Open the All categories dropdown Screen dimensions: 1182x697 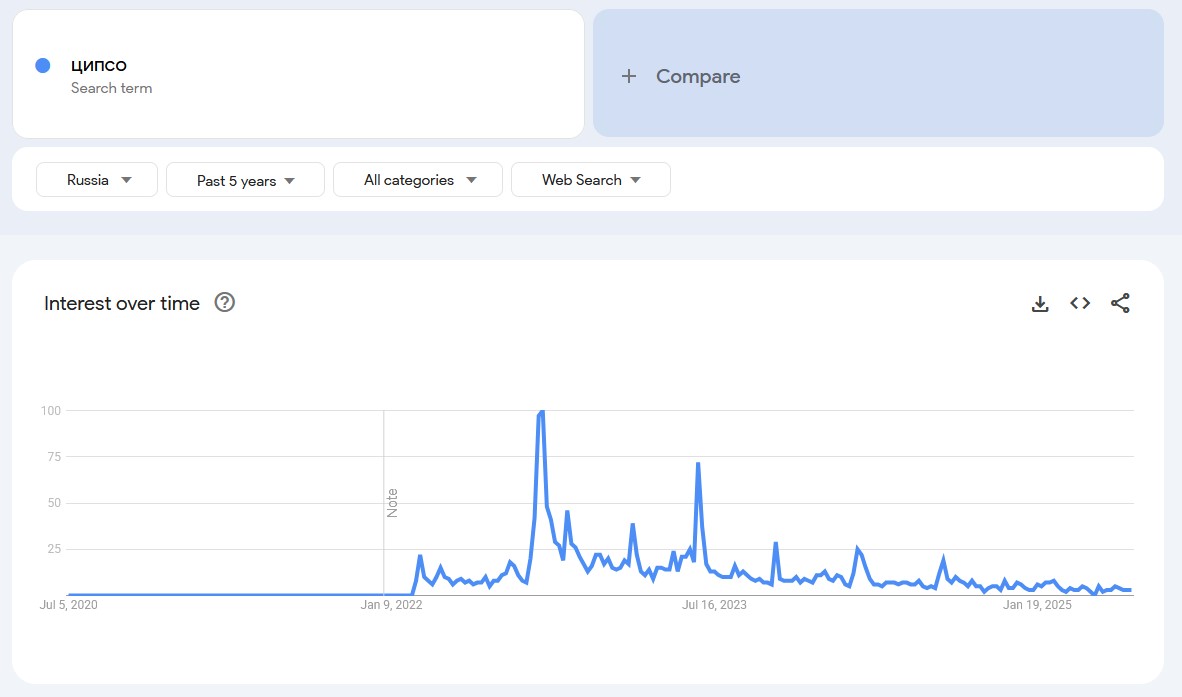pos(418,179)
